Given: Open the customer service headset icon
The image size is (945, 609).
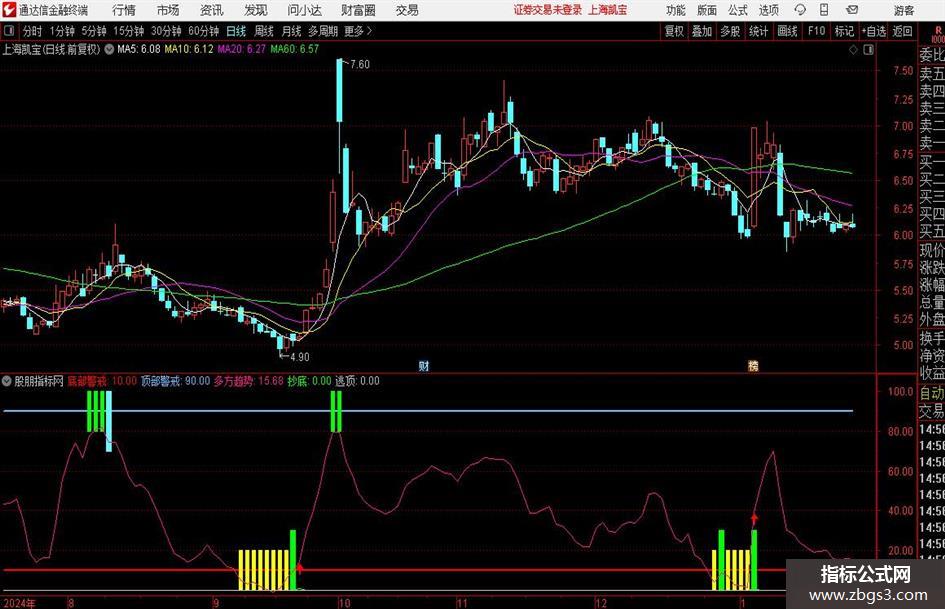Looking at the screenshot, I should [800, 10].
